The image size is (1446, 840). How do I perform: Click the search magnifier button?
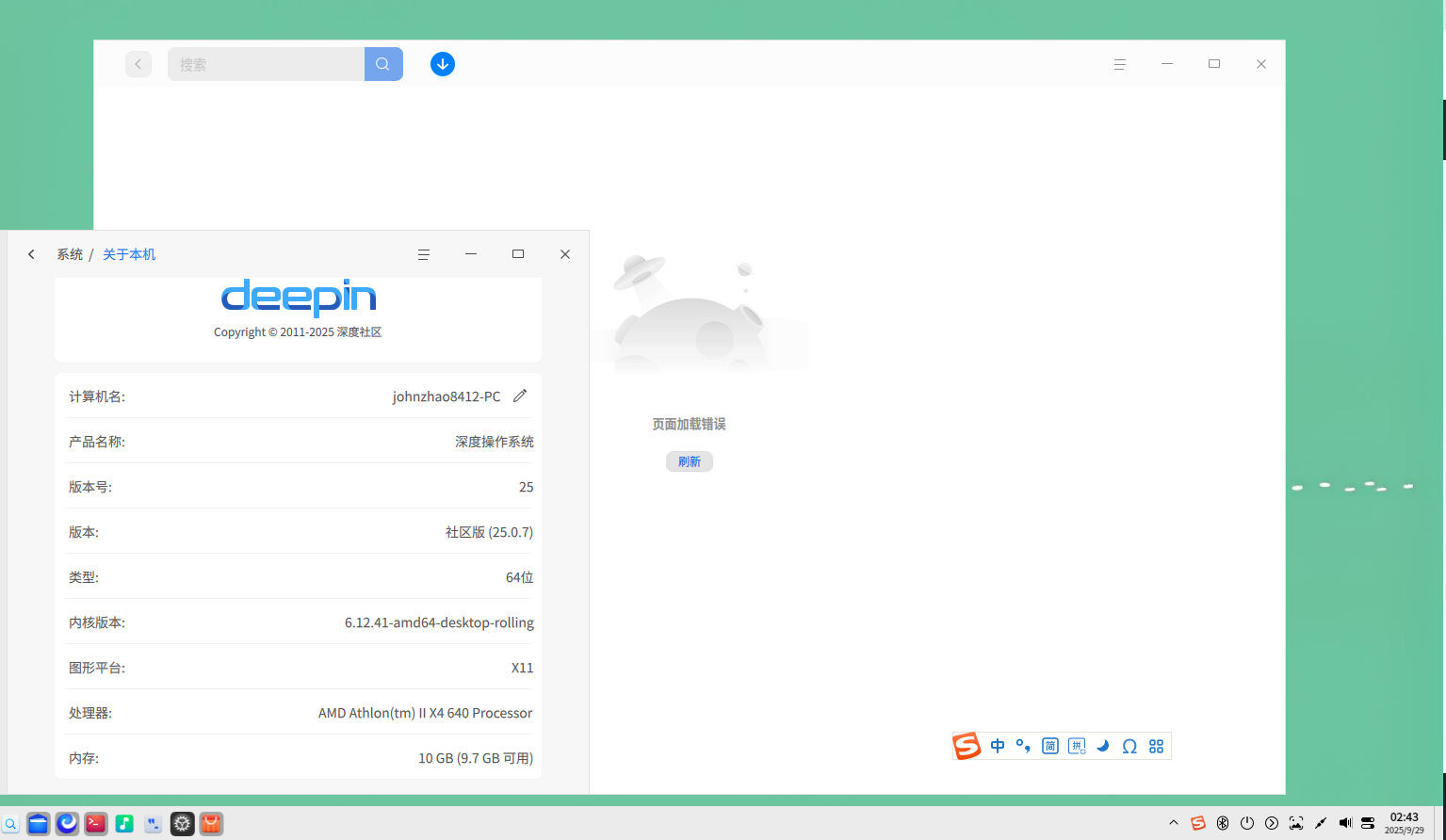click(383, 64)
